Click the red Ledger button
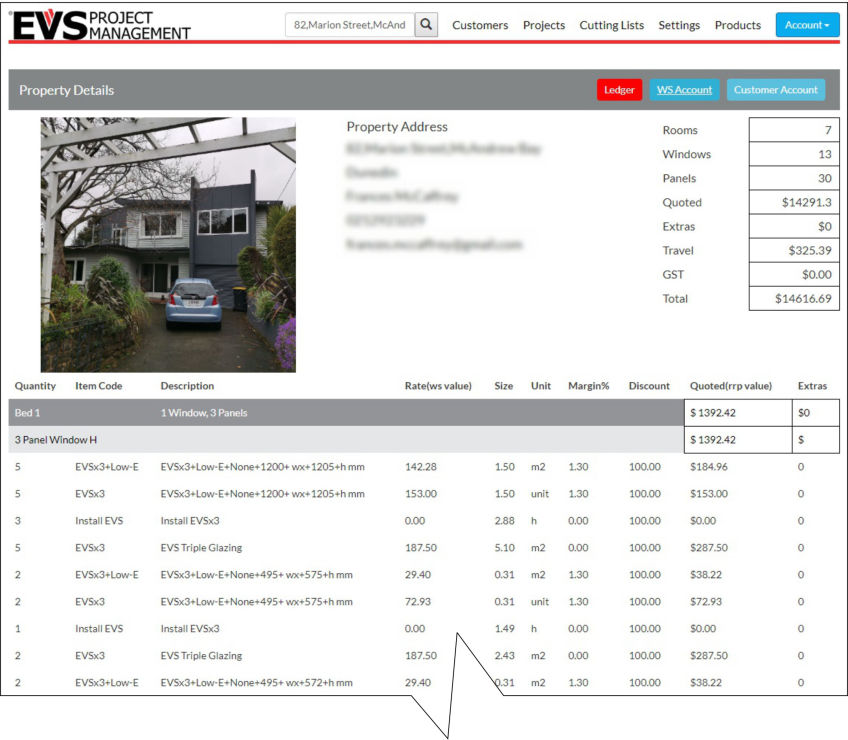Viewport: 848px width, 740px height. (619, 90)
